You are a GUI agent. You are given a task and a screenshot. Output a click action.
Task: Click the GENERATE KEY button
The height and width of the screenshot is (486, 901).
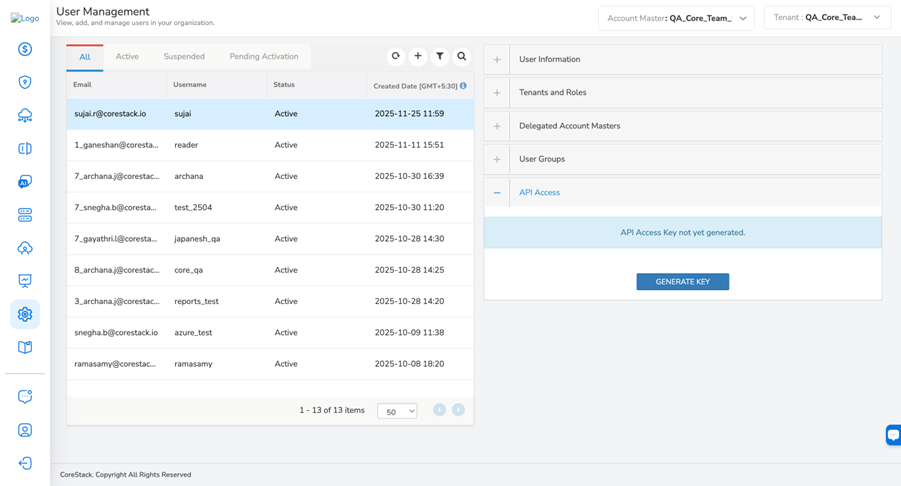(683, 281)
